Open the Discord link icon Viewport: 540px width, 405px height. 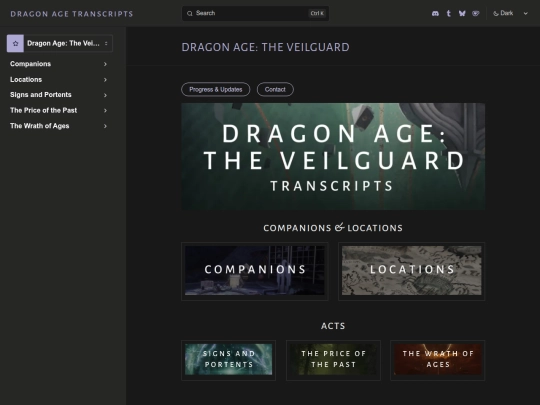(435, 13)
